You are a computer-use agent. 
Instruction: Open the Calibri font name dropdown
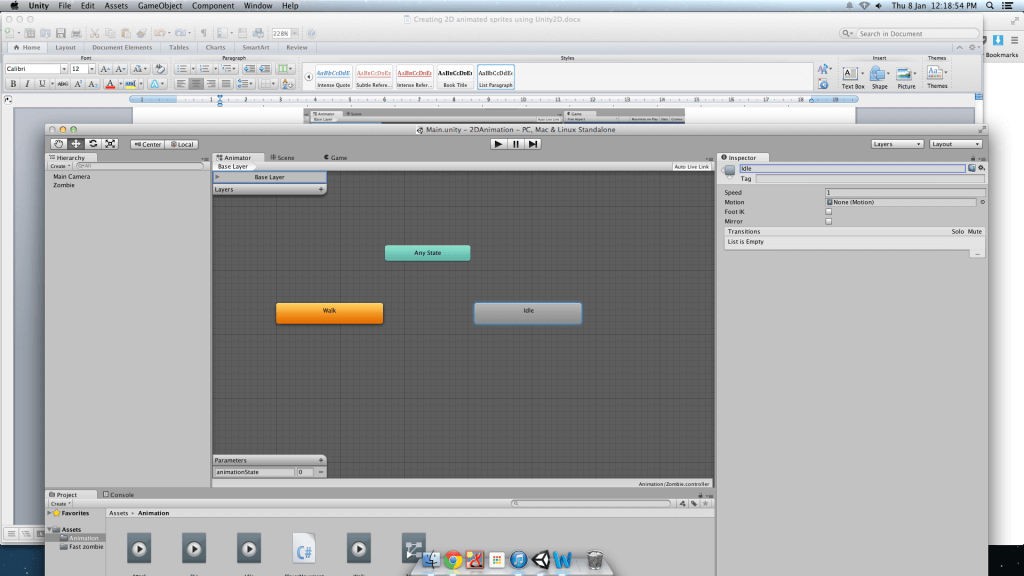click(x=63, y=69)
